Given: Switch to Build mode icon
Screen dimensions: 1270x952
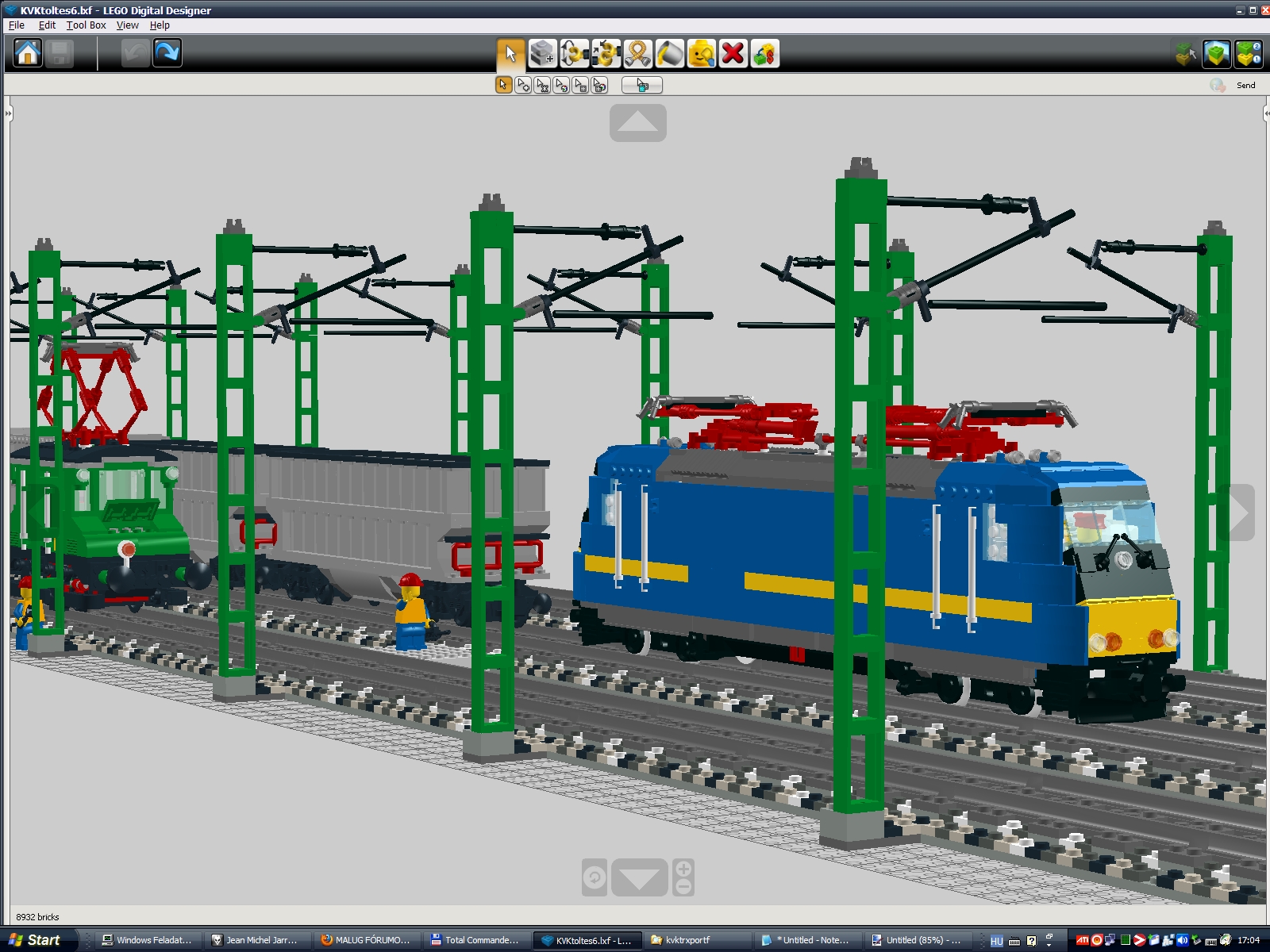Looking at the screenshot, I should pyautogui.click(x=1187, y=54).
